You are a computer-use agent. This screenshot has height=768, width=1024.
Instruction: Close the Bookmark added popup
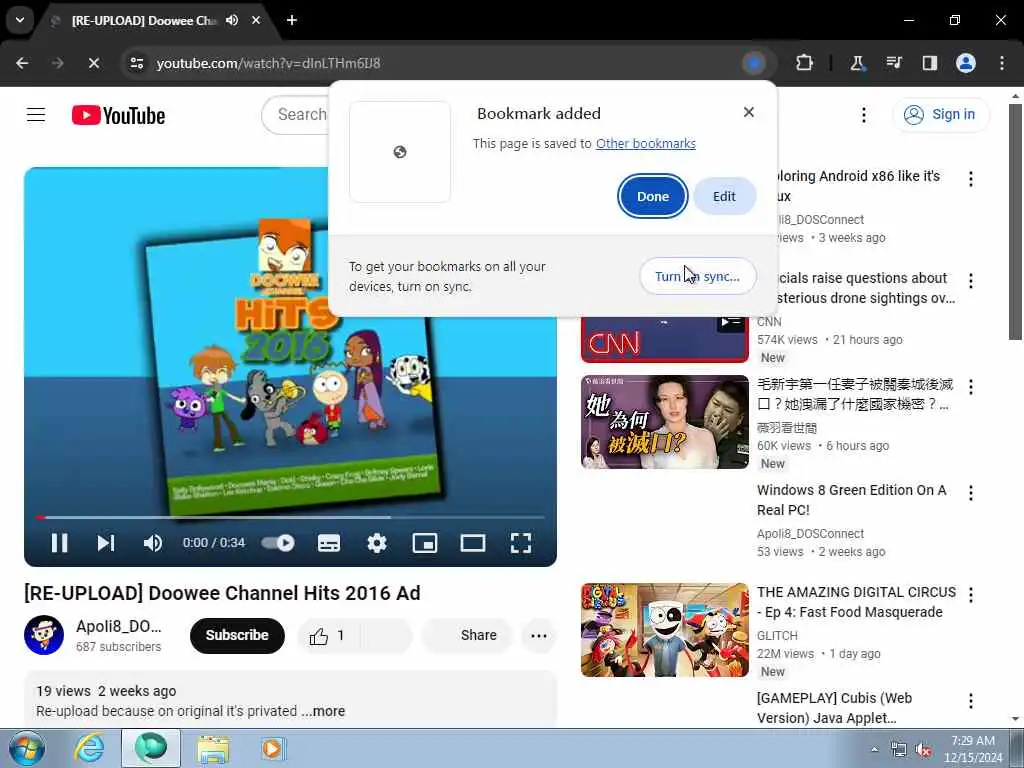click(x=749, y=112)
